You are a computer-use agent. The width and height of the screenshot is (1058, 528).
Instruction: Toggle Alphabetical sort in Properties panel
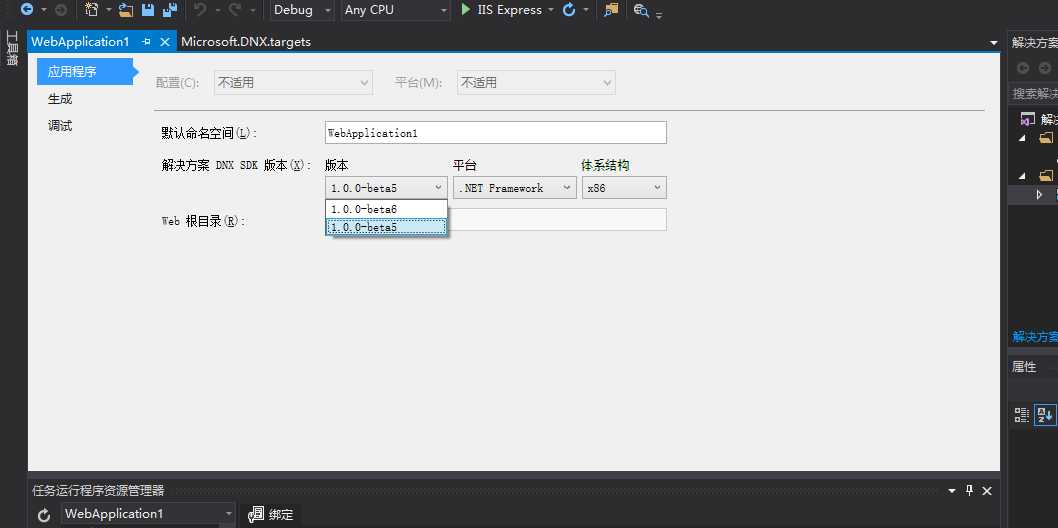(1045, 415)
